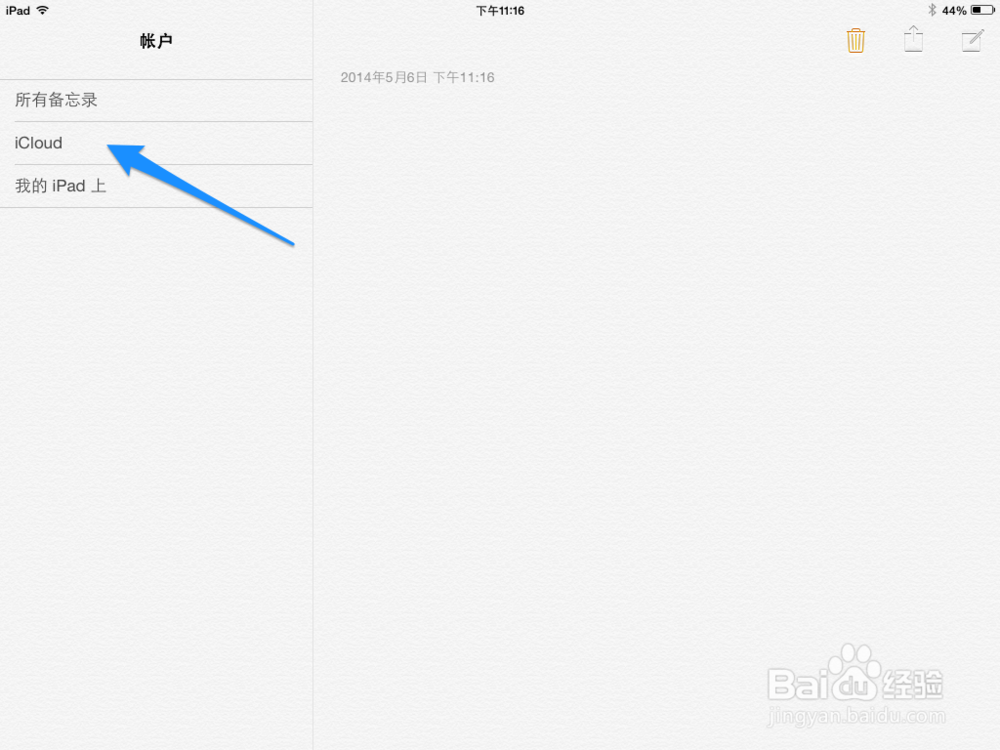Image resolution: width=1000 pixels, height=750 pixels.
Task: Click the blue arrow annotation
Action: pos(200,194)
